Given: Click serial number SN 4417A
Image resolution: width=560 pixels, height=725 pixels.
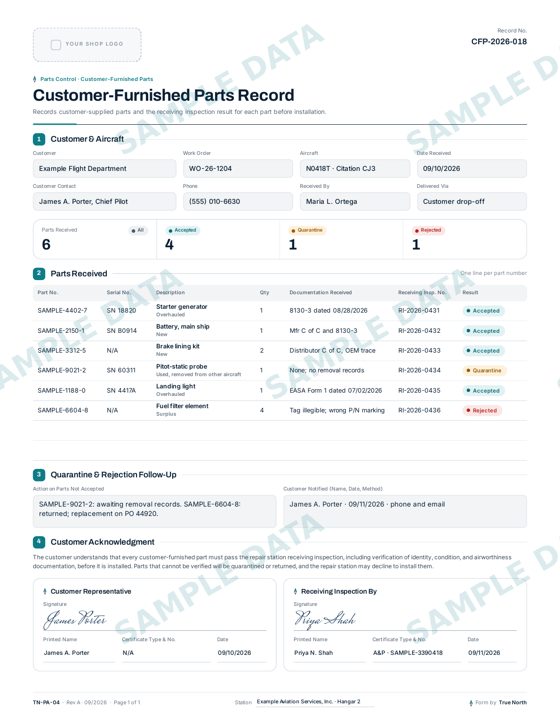Looking at the screenshot, I should (121, 391).
